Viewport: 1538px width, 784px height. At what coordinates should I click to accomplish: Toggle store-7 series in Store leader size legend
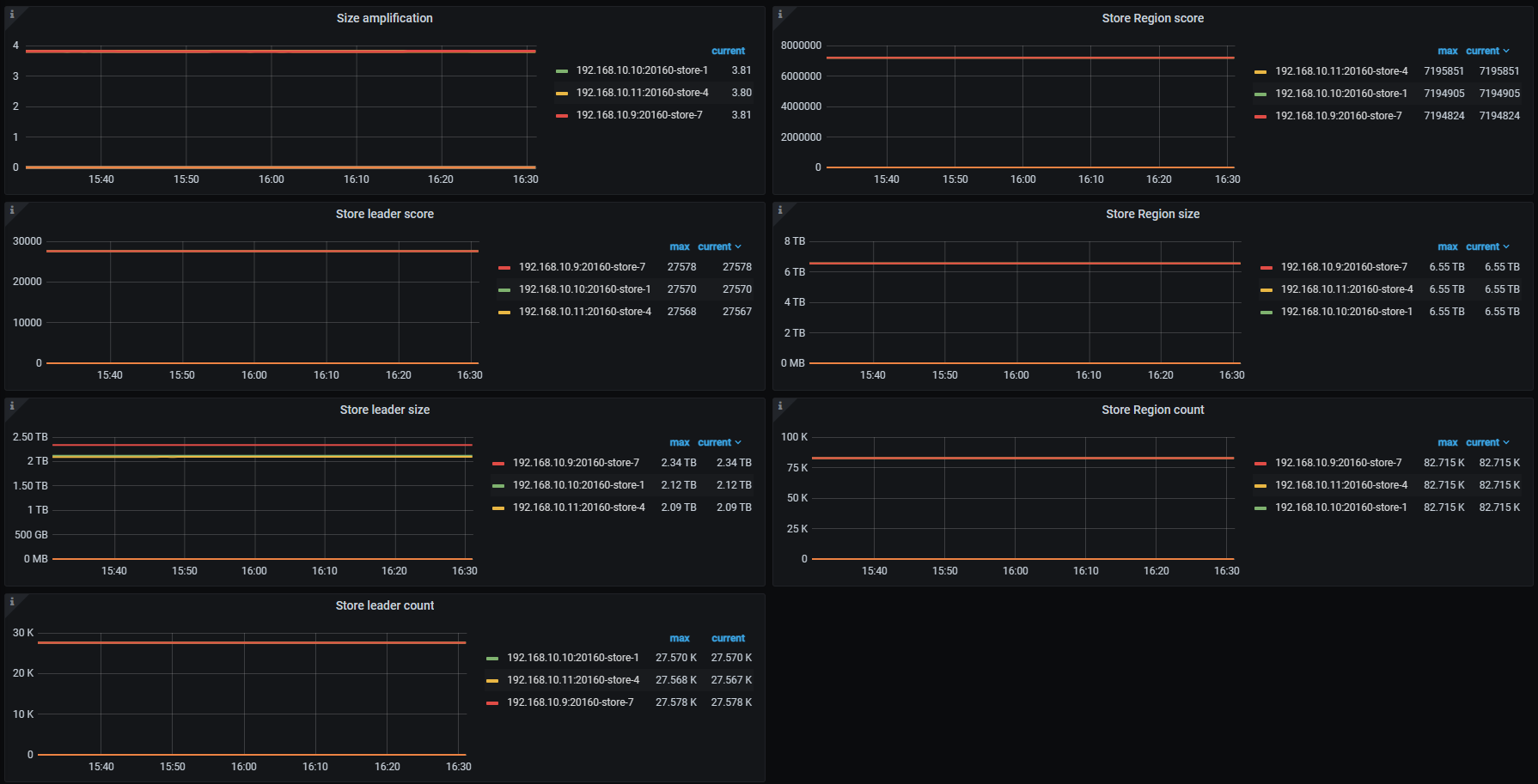click(576, 463)
